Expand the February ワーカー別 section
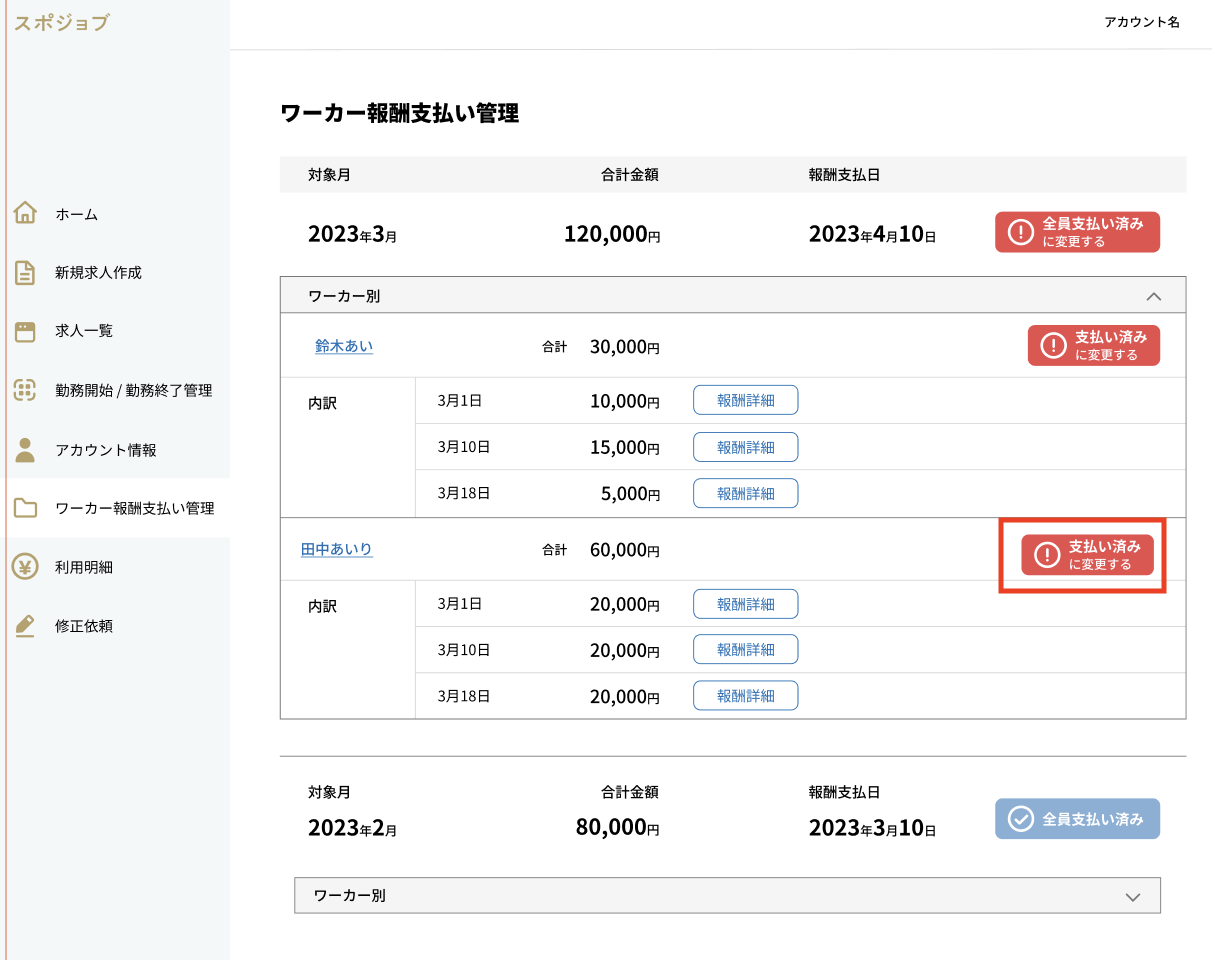The width and height of the screenshot is (1212, 960). (1132, 896)
